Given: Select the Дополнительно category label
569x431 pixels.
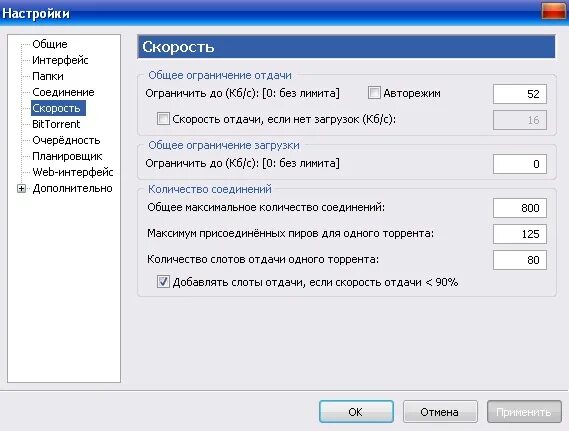Looking at the screenshot, I should (72, 188).
